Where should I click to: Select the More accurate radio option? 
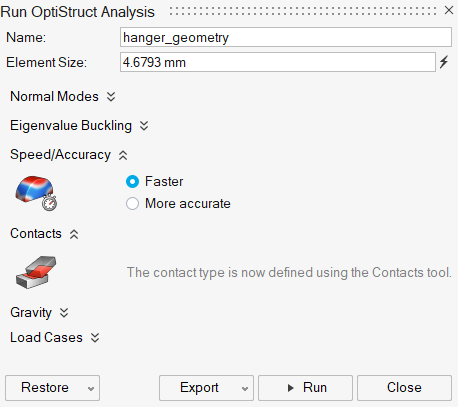[x=132, y=204]
